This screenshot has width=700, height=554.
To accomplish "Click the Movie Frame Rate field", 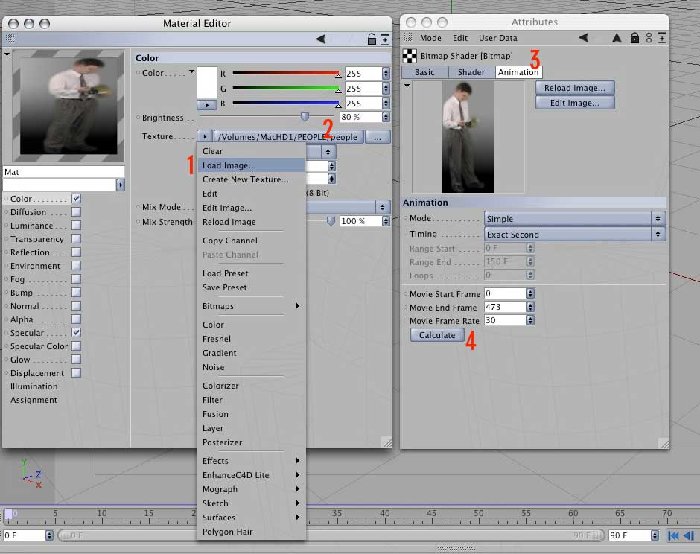I will click(505, 321).
